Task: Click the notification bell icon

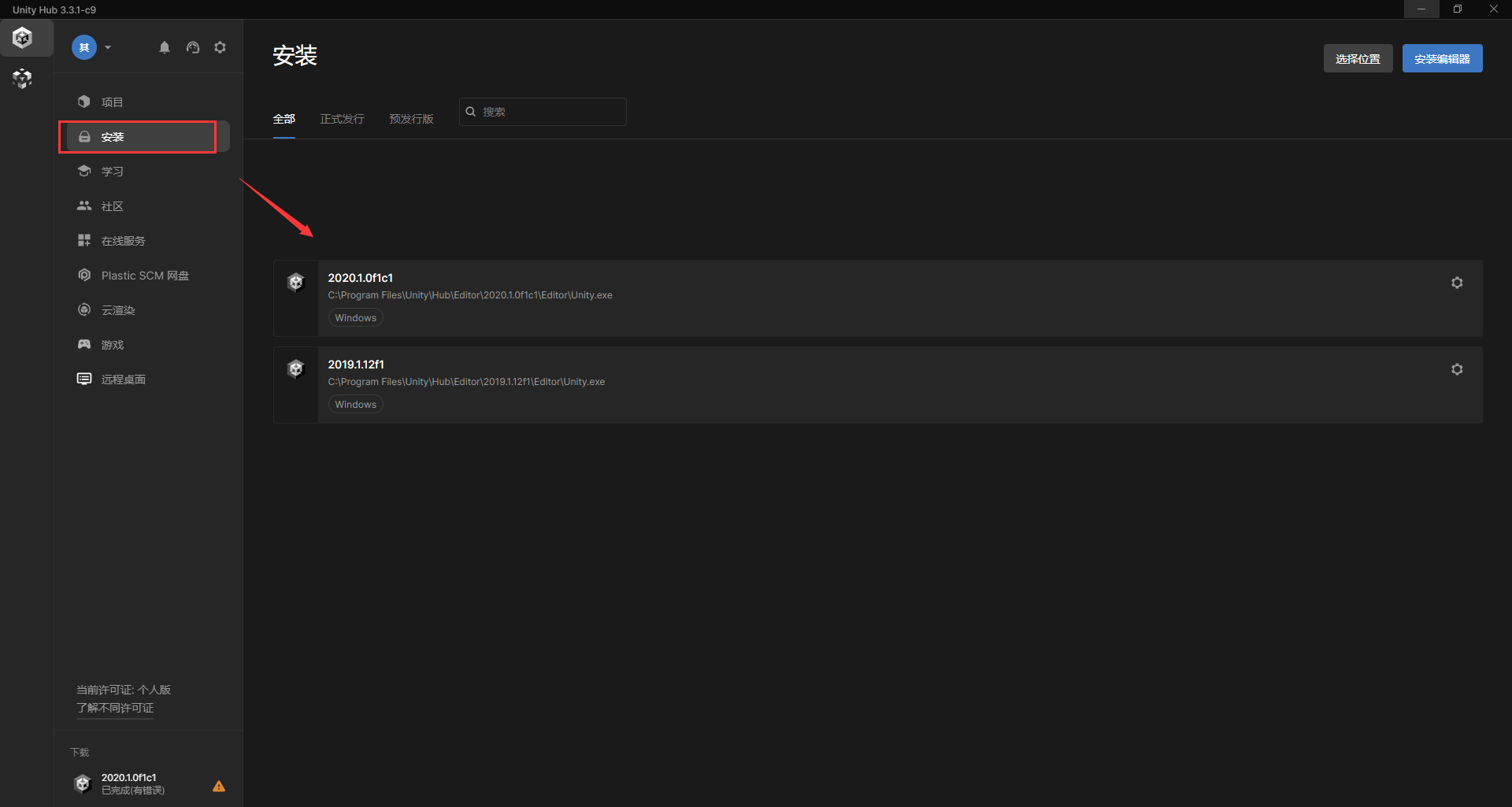Action: click(164, 47)
